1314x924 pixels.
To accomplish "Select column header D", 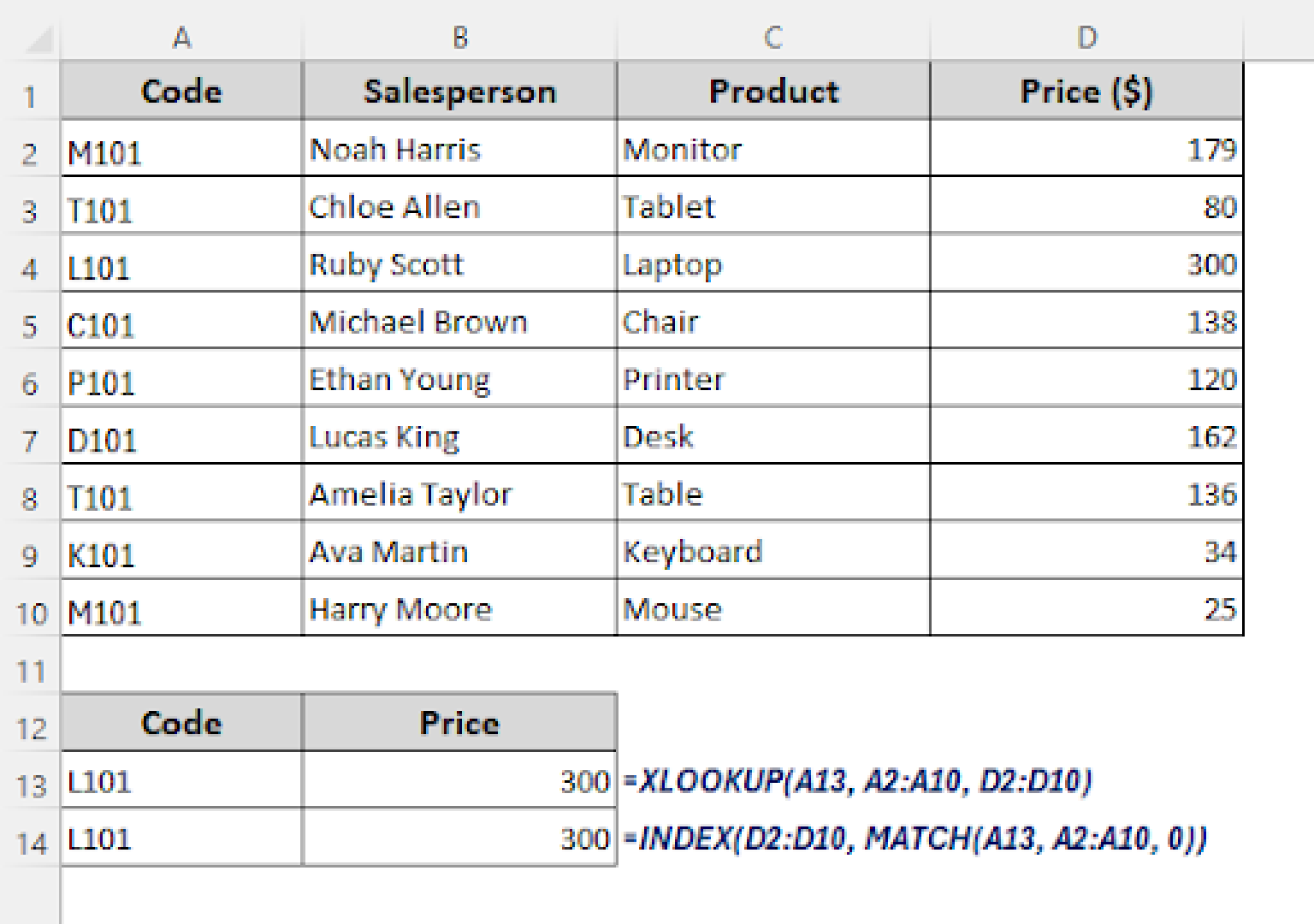I will [1086, 37].
